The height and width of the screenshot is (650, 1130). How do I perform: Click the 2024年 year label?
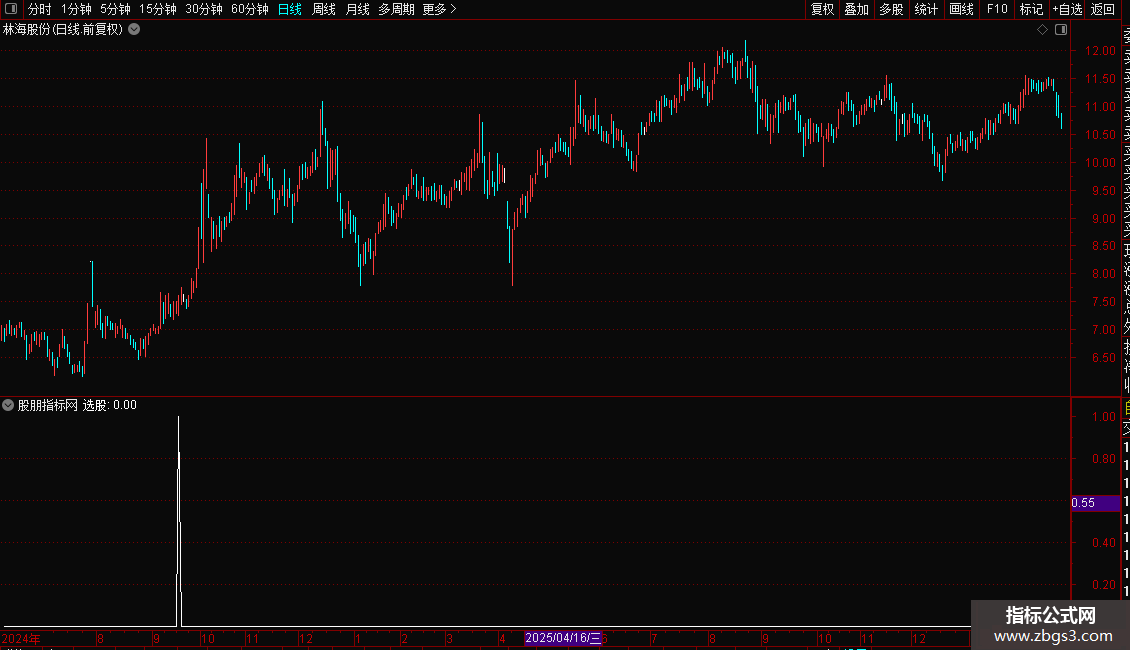(x=21, y=638)
